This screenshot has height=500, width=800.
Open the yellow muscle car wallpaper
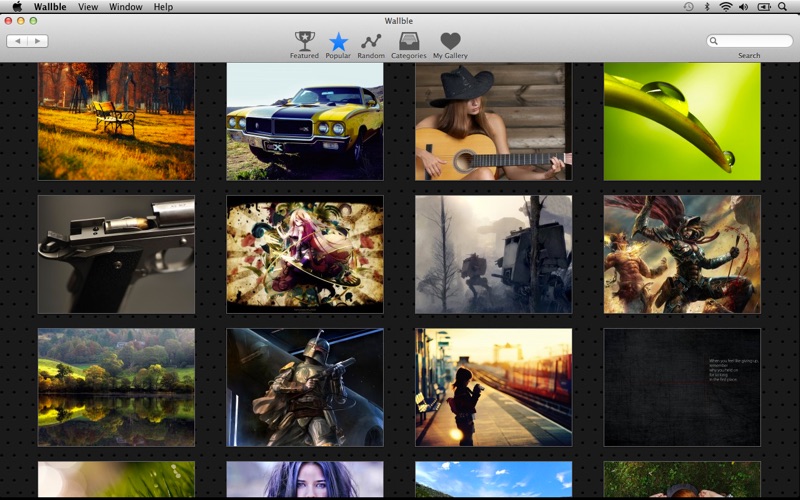click(305, 121)
